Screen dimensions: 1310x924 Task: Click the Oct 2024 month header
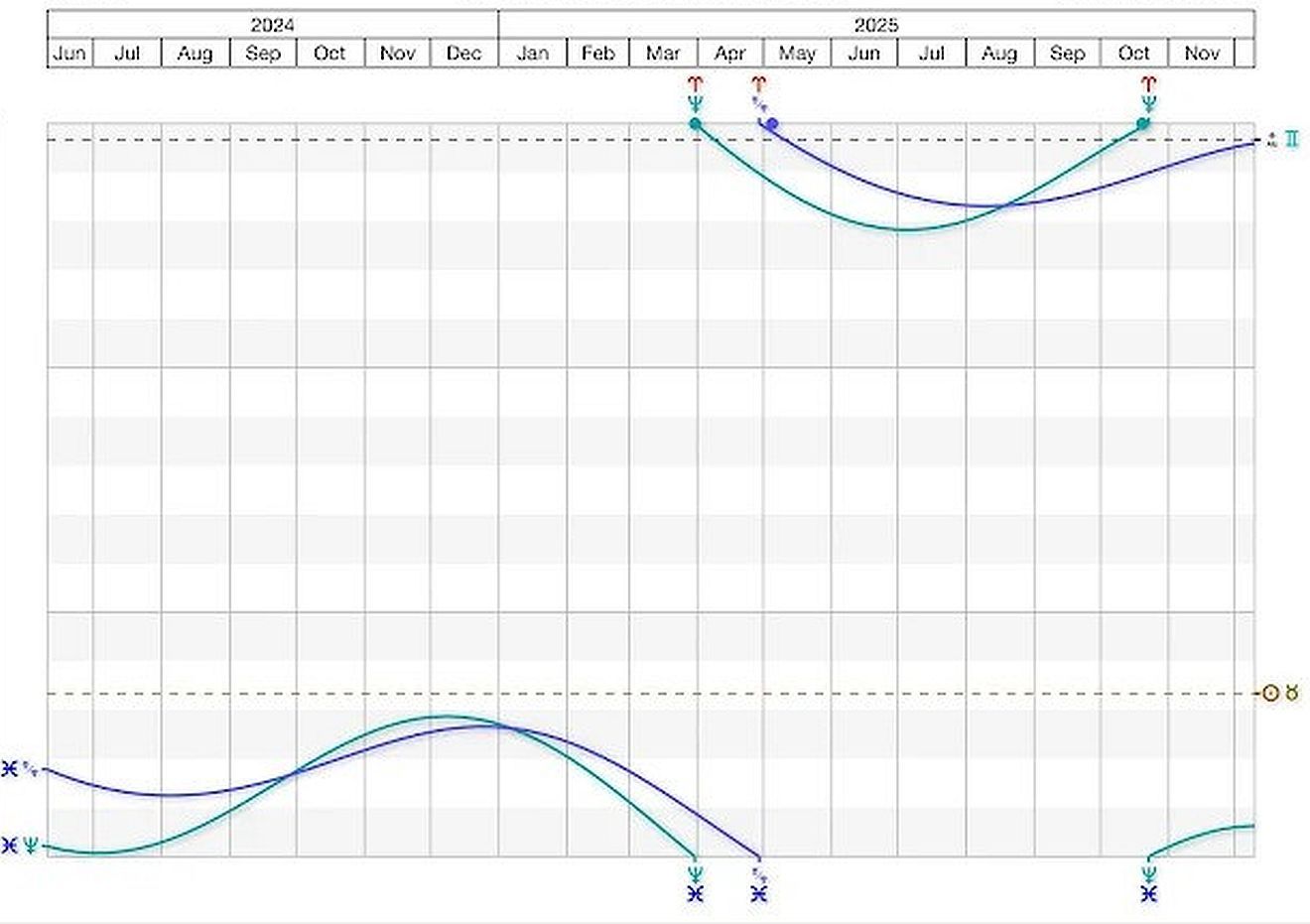[330, 54]
